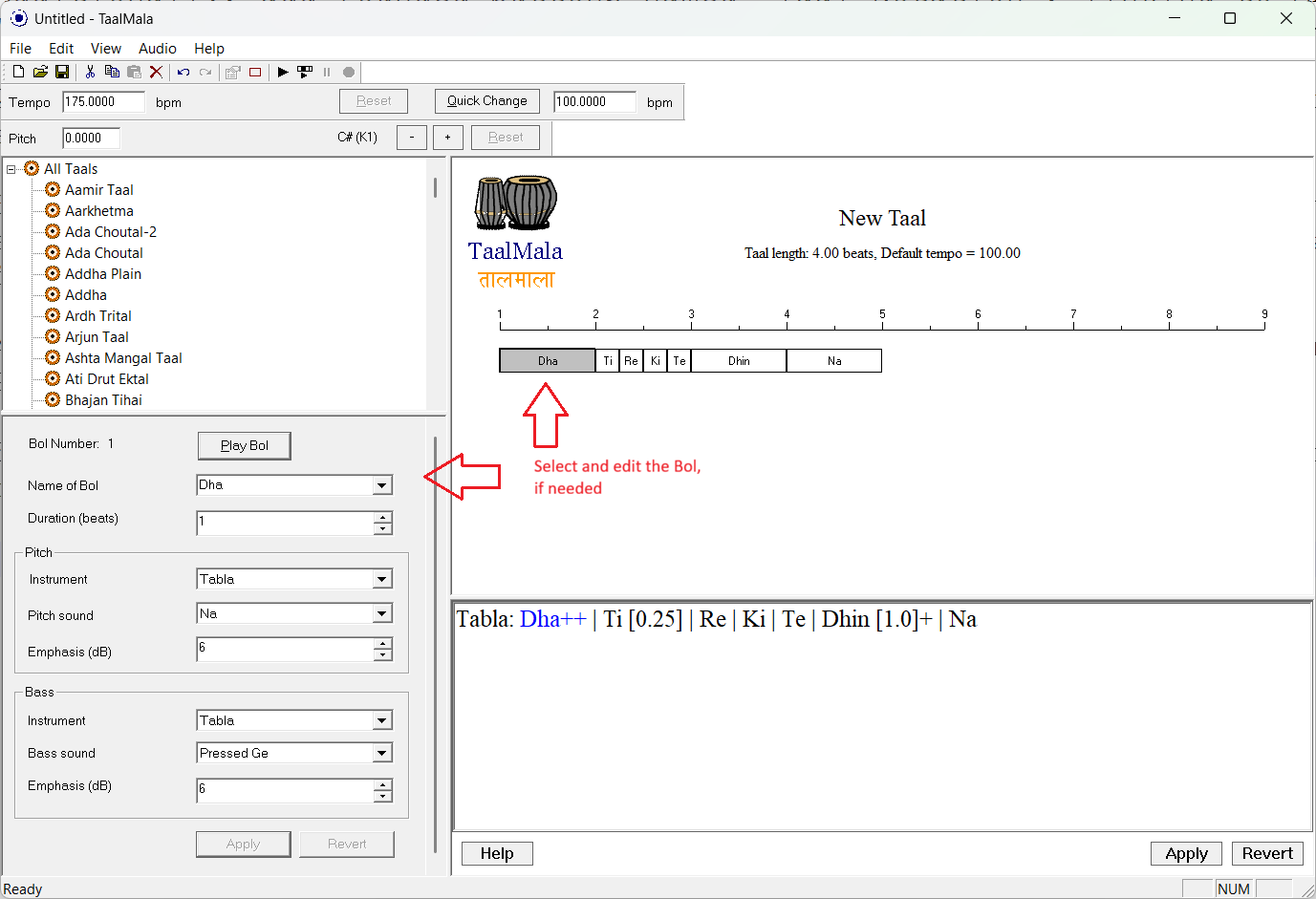Raise the pitch with the plus button

(448, 138)
